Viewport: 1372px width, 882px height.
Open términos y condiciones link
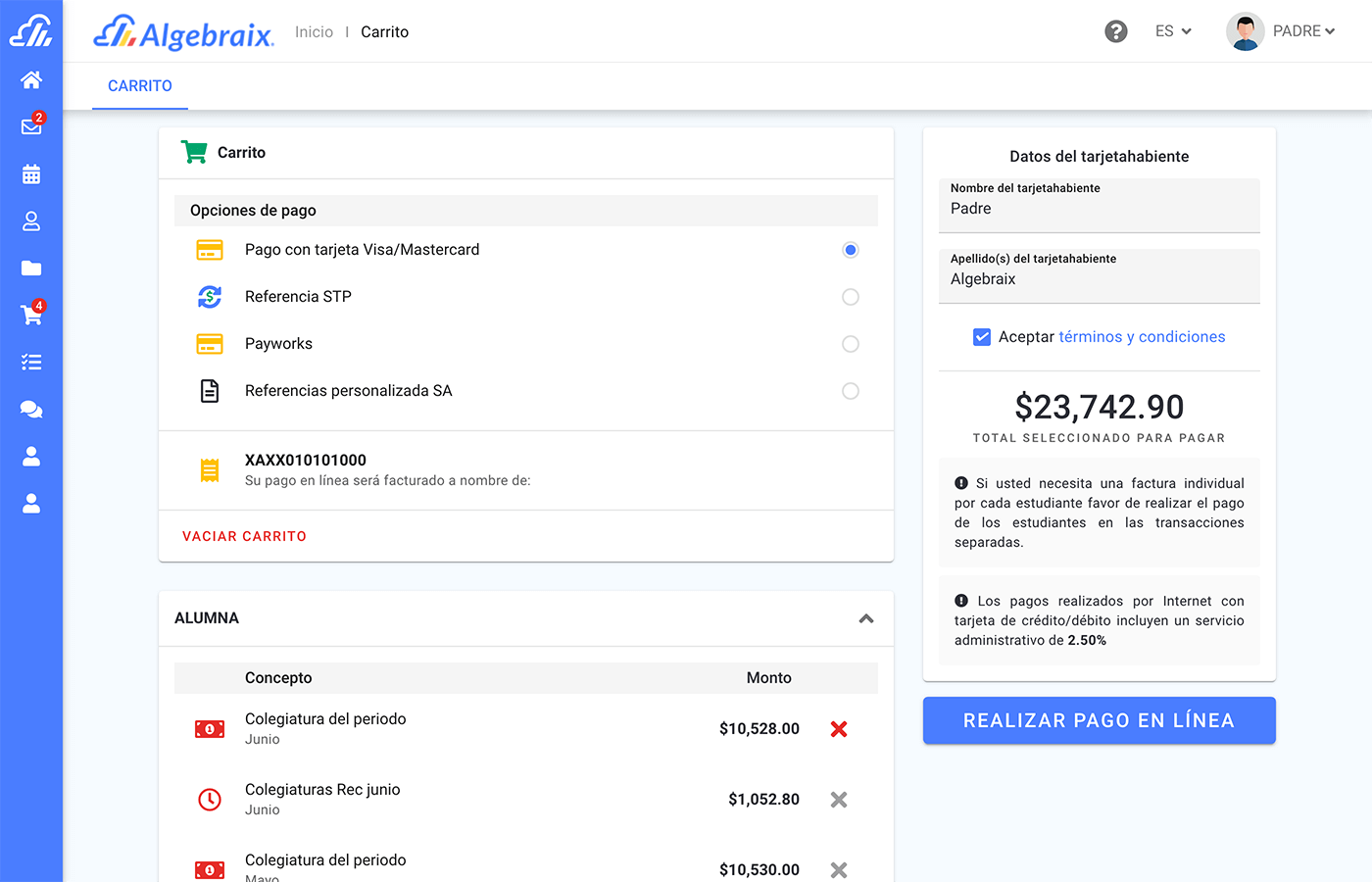(1142, 337)
